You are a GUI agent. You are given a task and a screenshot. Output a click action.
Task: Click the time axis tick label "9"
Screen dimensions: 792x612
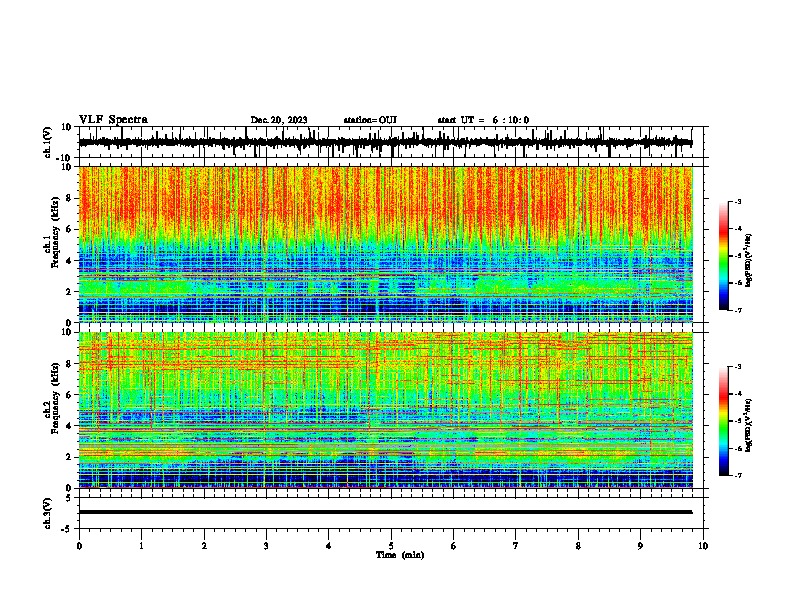coord(640,546)
